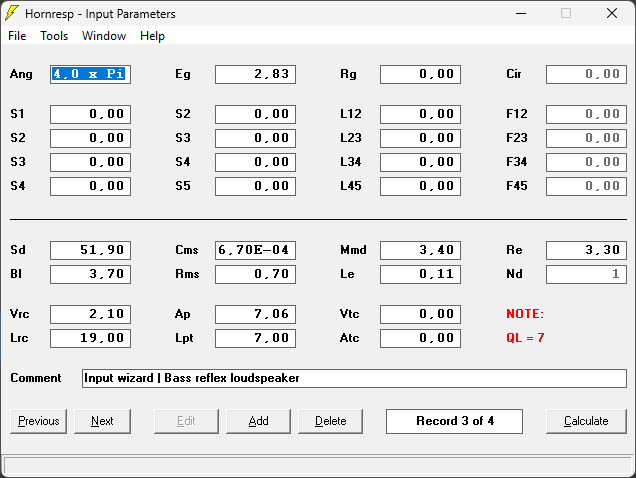Open the Tools menu

pyautogui.click(x=54, y=36)
